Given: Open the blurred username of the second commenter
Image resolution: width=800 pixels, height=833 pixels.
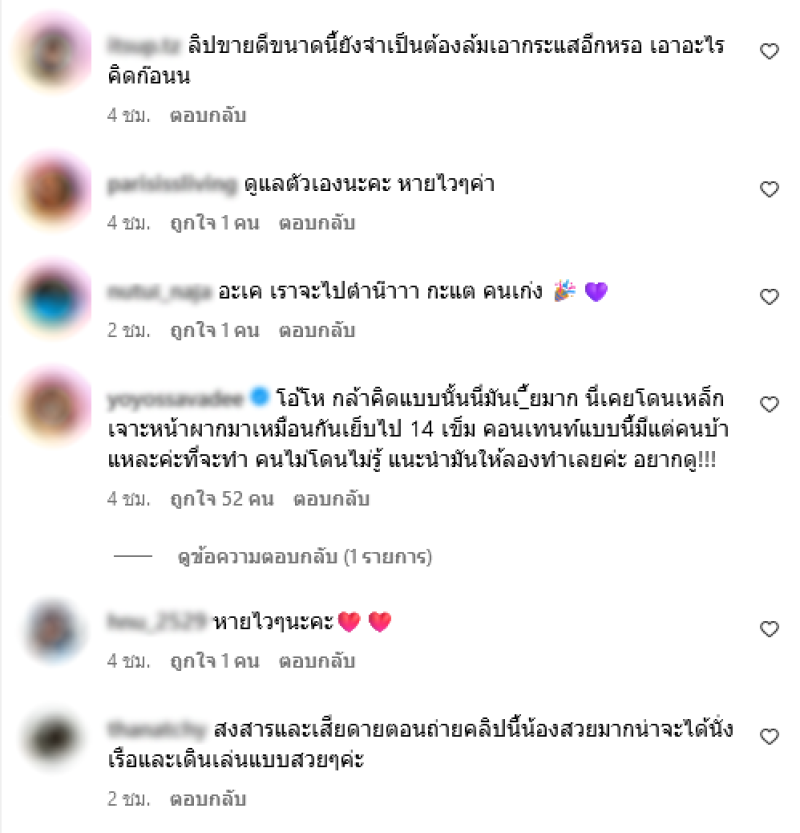Looking at the screenshot, I should pyautogui.click(x=172, y=184).
